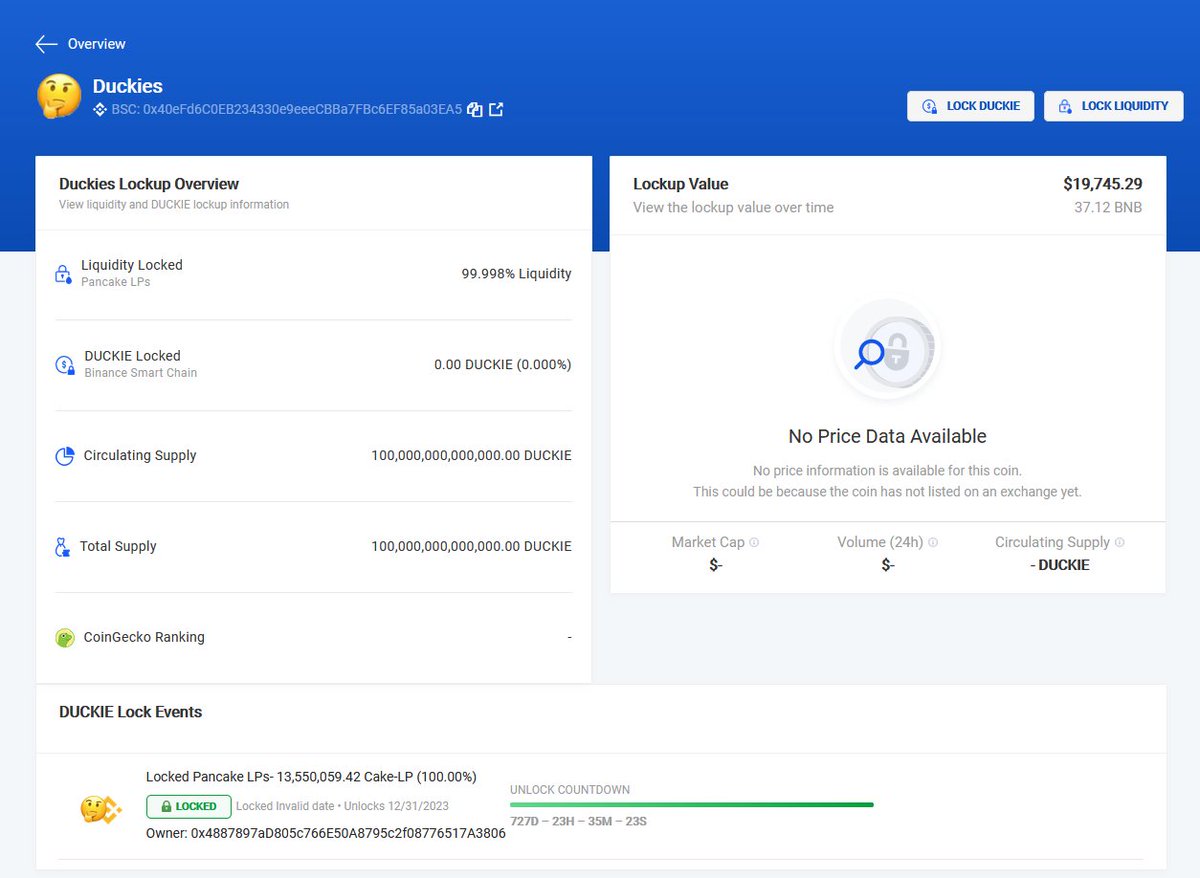Click the CoinGecko Ranking label

point(144,637)
